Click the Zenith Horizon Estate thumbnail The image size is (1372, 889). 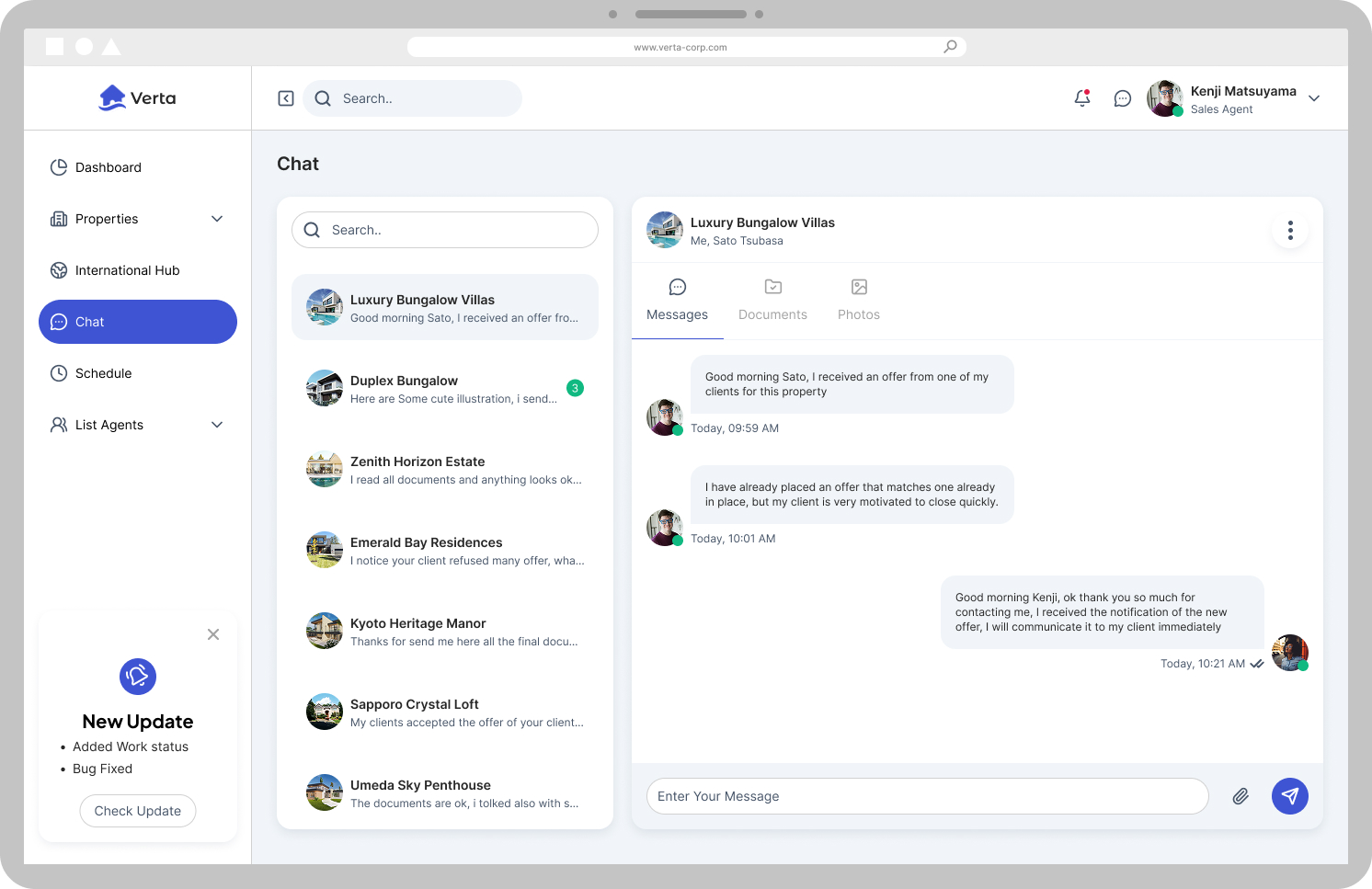[x=325, y=469]
